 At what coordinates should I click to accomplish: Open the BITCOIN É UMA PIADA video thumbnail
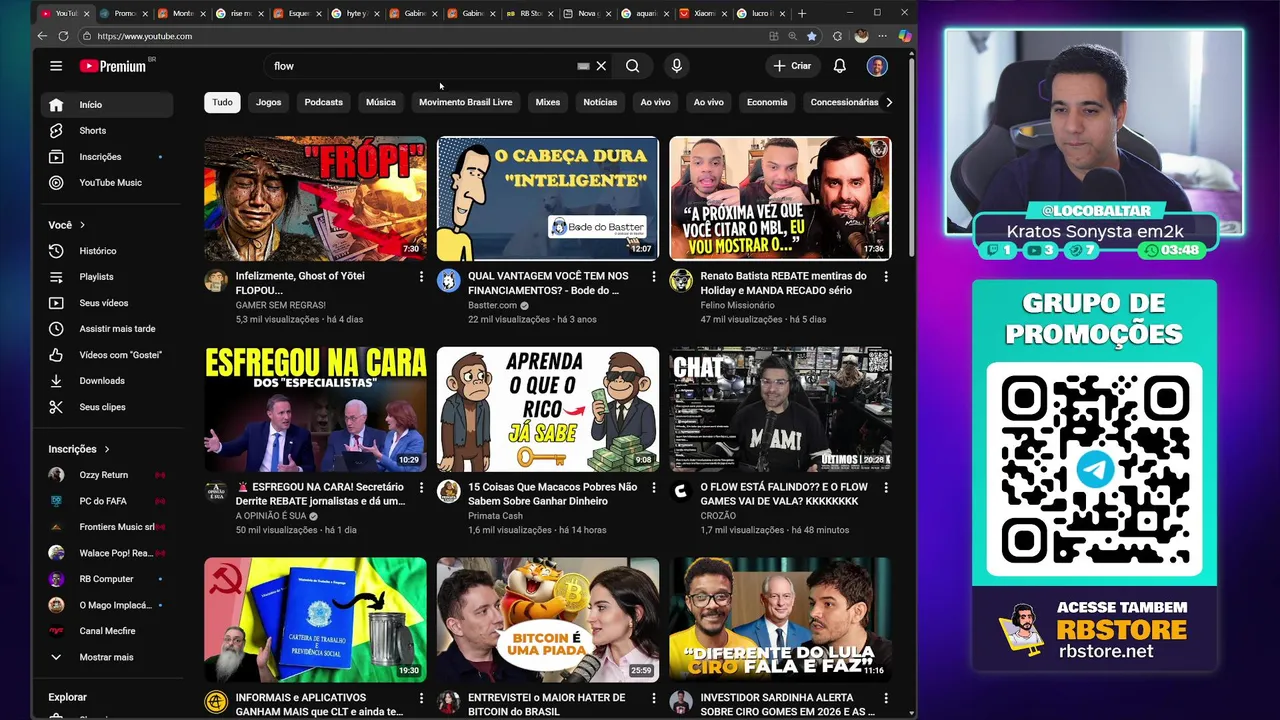(548, 620)
